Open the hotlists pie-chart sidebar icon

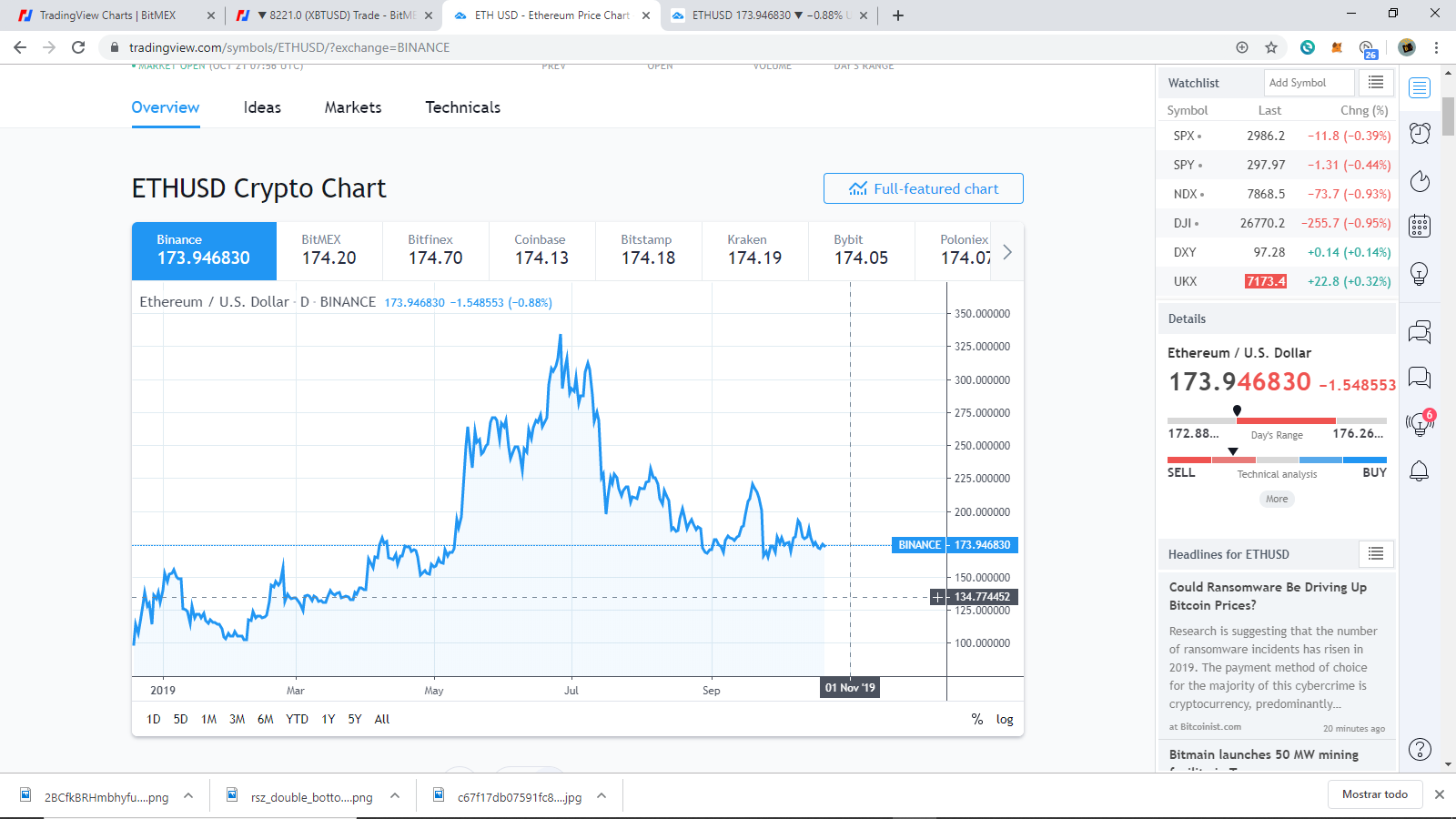1420,181
